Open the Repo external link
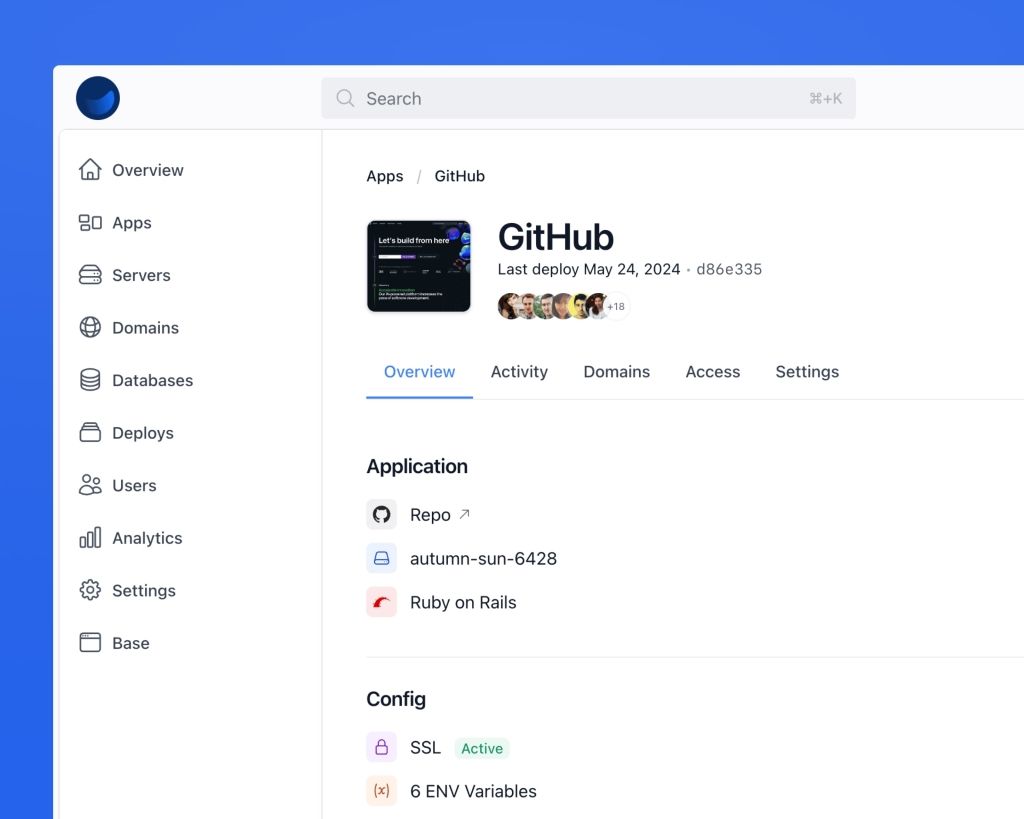The image size is (1024, 819). click(x=464, y=515)
